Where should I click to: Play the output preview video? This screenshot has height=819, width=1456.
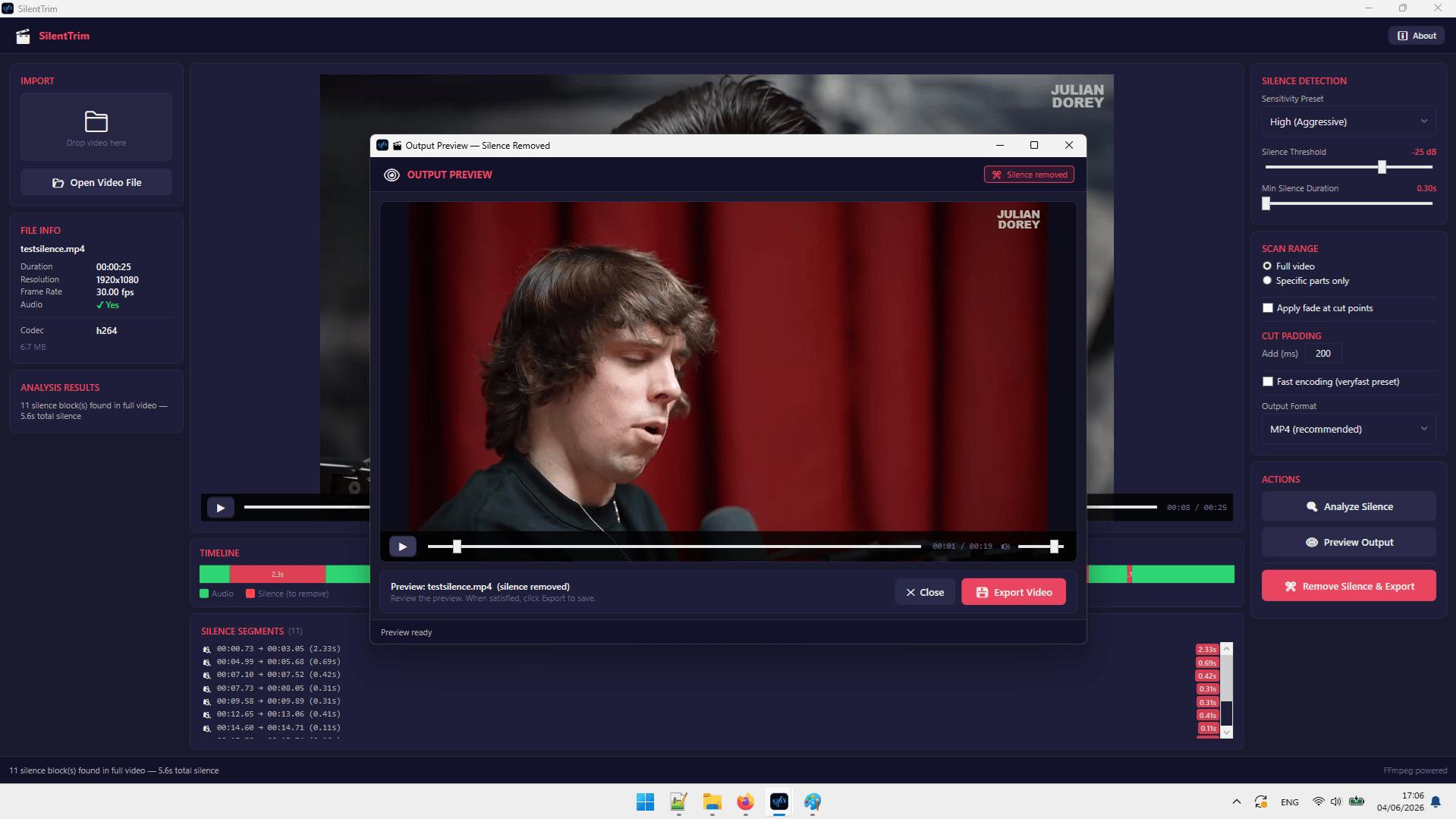(x=403, y=546)
